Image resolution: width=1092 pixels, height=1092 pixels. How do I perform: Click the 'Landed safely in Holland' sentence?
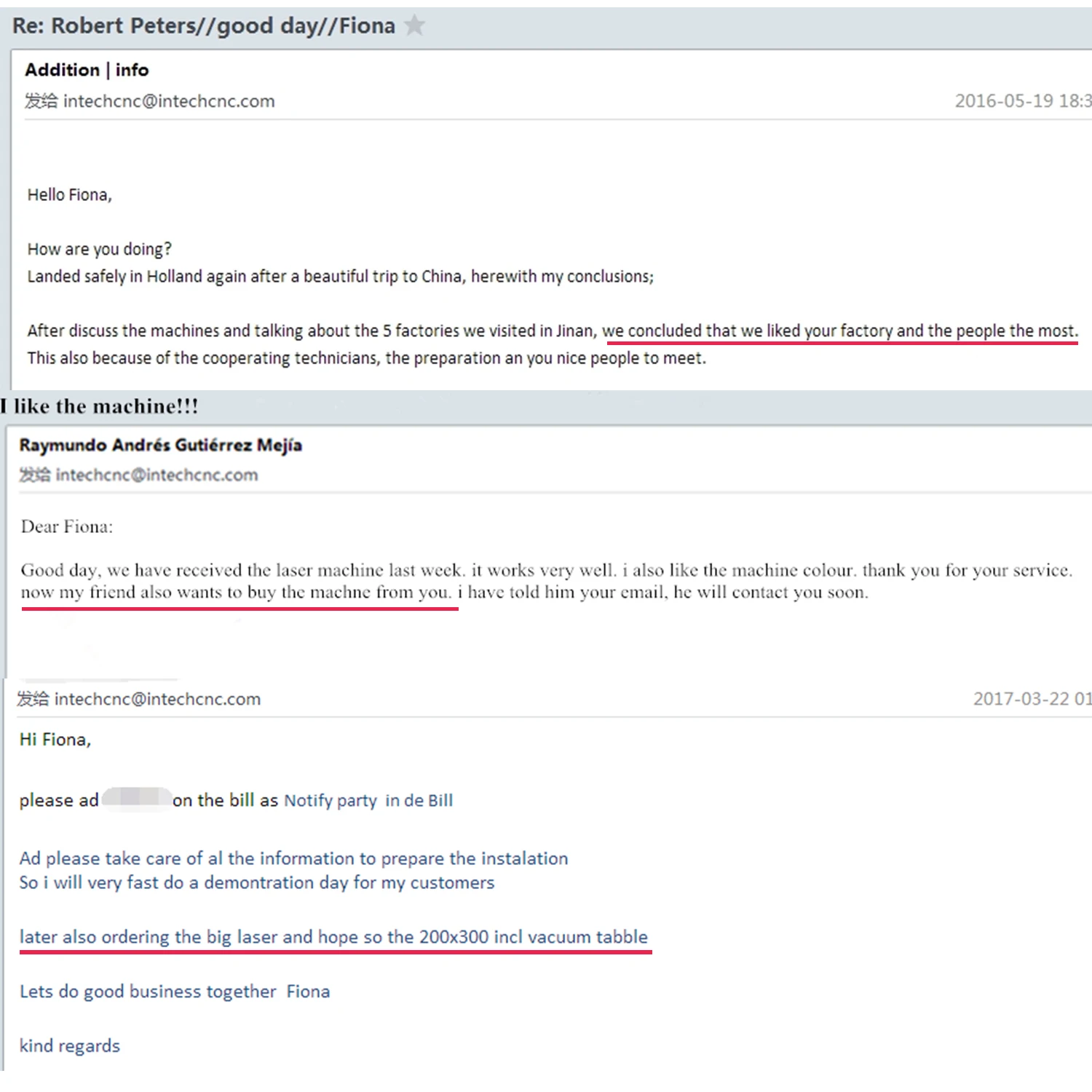[x=340, y=277]
